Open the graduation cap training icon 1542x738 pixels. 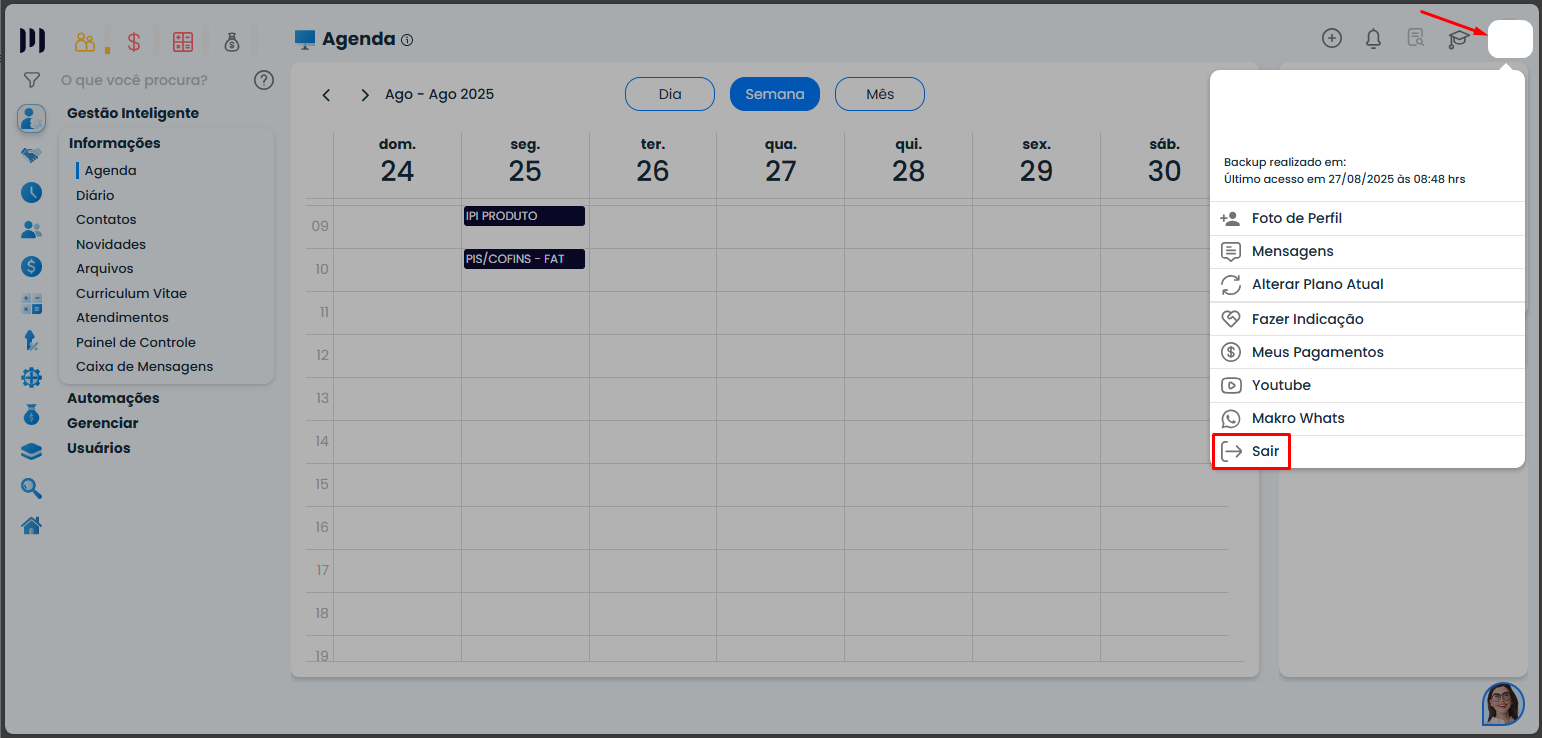tap(1459, 39)
